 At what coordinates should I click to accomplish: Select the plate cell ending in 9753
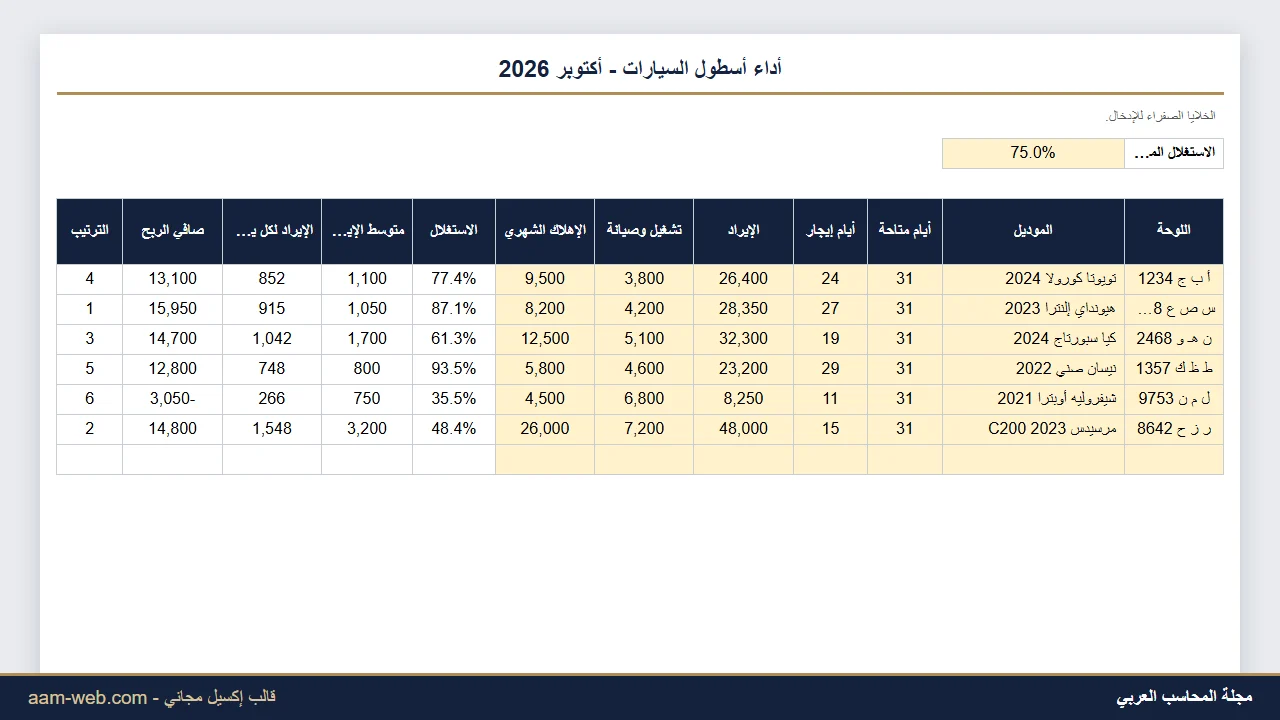click(x=1173, y=399)
